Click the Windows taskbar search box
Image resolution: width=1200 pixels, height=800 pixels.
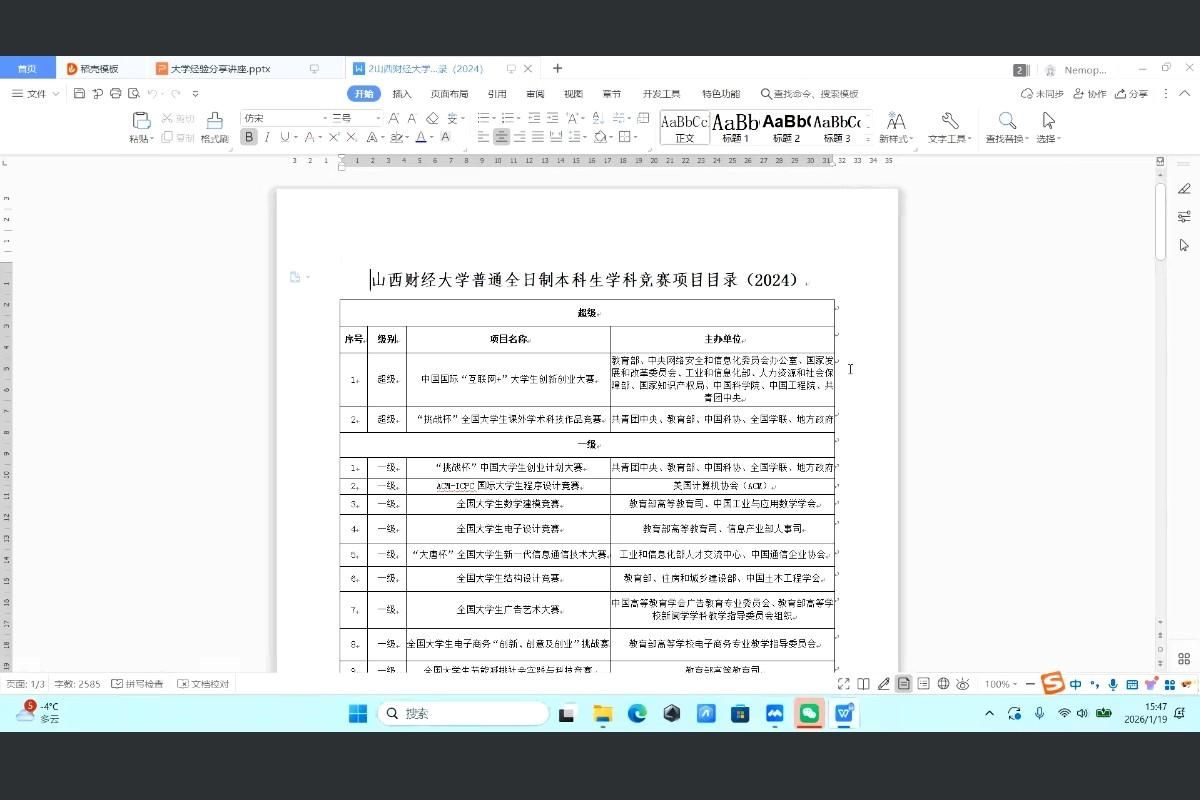pos(463,713)
